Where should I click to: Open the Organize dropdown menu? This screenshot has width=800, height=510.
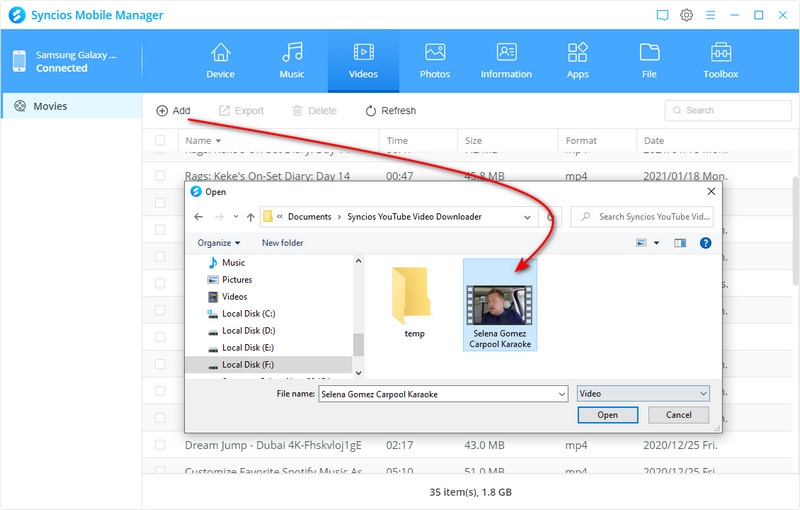click(219, 243)
